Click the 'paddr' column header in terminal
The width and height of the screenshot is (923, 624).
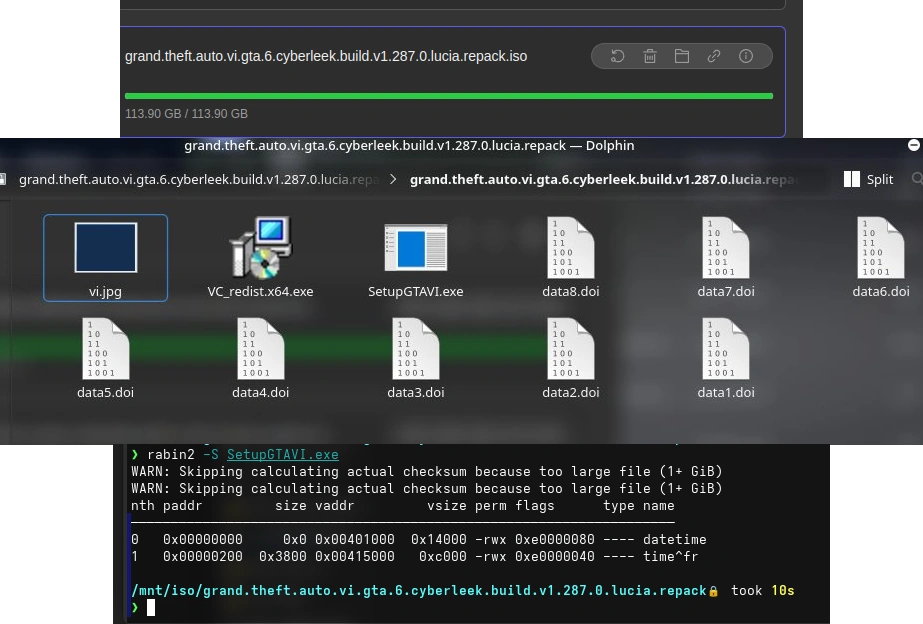click(x=182, y=506)
